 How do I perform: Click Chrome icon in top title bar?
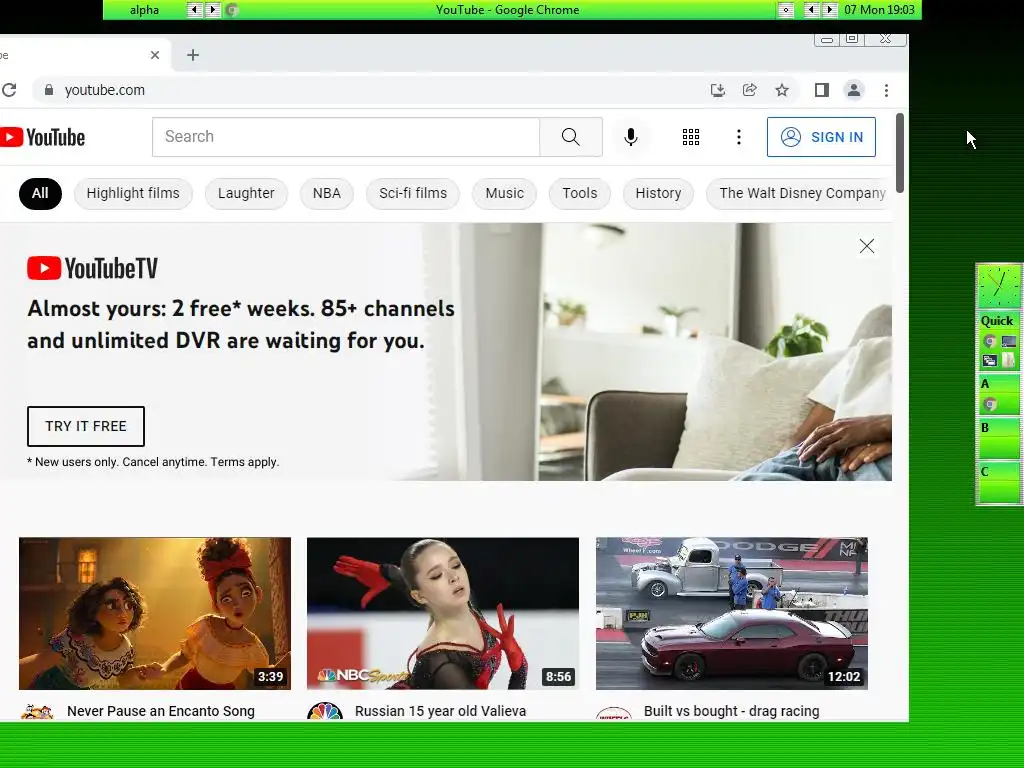click(231, 10)
